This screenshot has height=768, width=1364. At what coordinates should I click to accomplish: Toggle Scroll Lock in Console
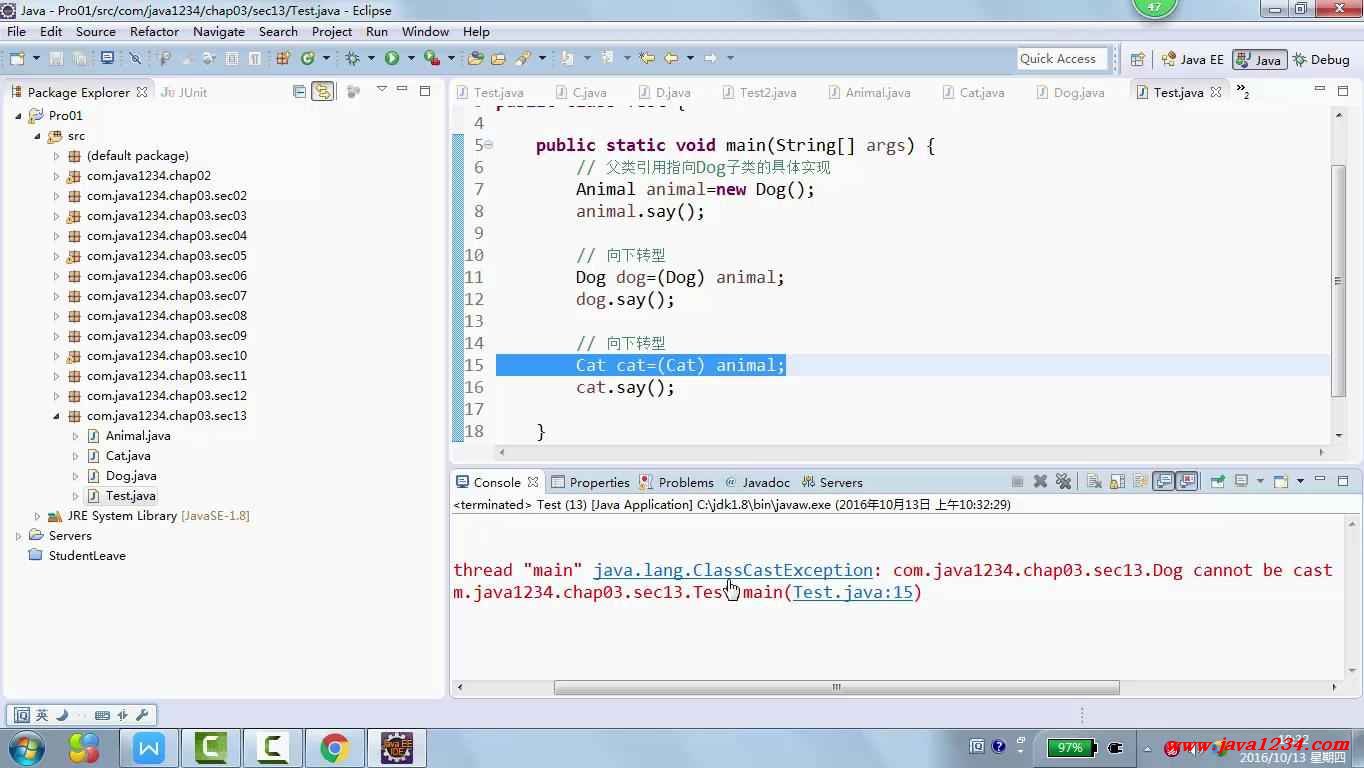[1117, 481]
